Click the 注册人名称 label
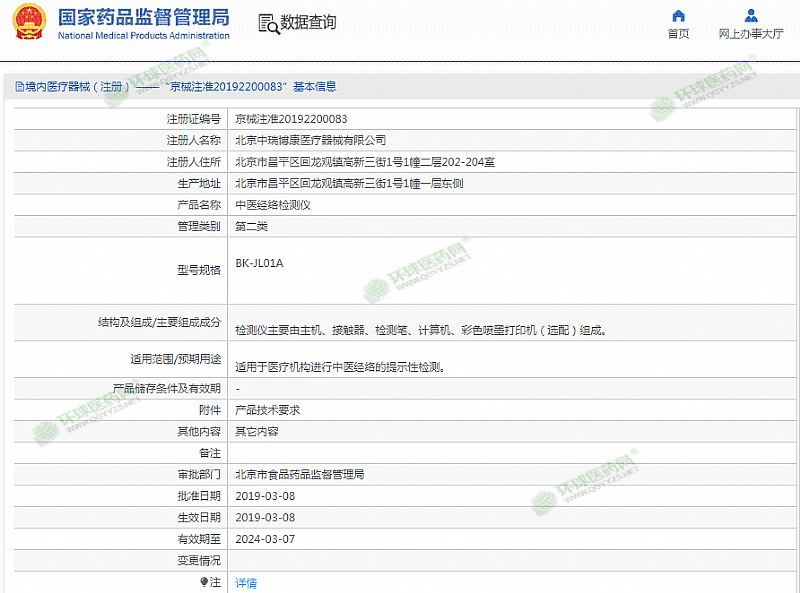 click(193, 140)
